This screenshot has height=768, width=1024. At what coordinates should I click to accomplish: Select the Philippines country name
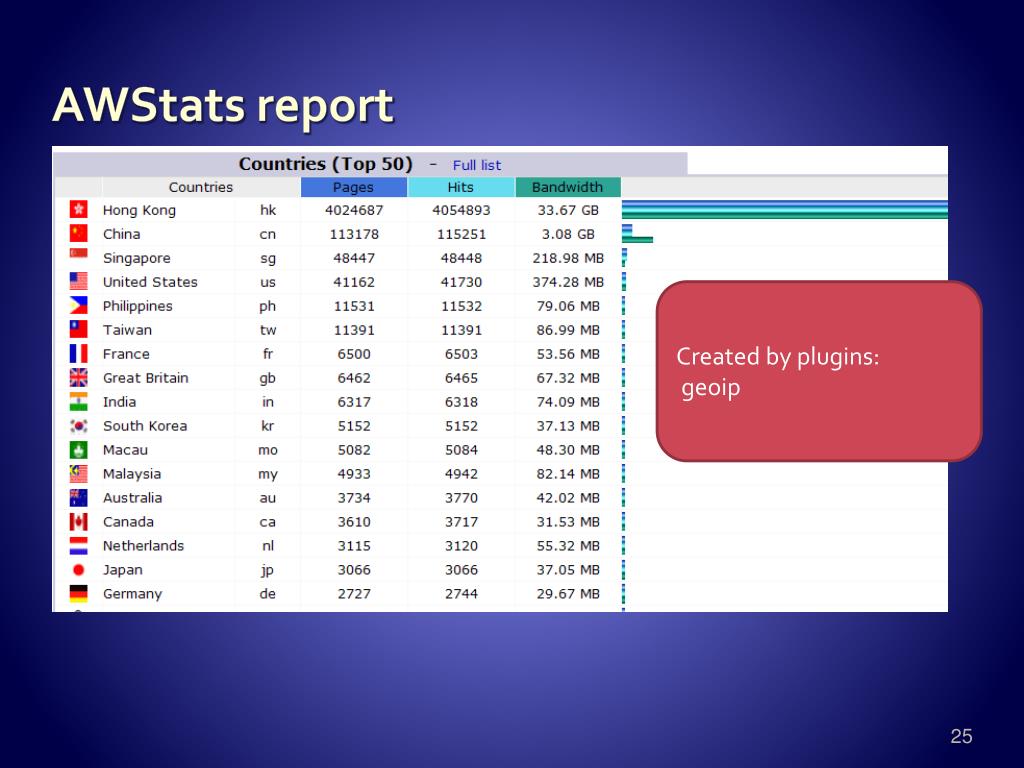point(138,306)
